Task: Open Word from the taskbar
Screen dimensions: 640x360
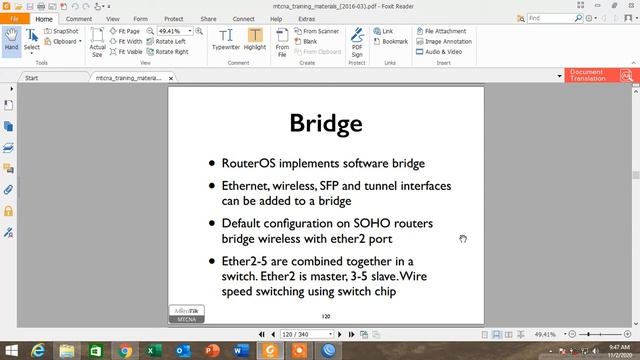Action: tap(241, 351)
